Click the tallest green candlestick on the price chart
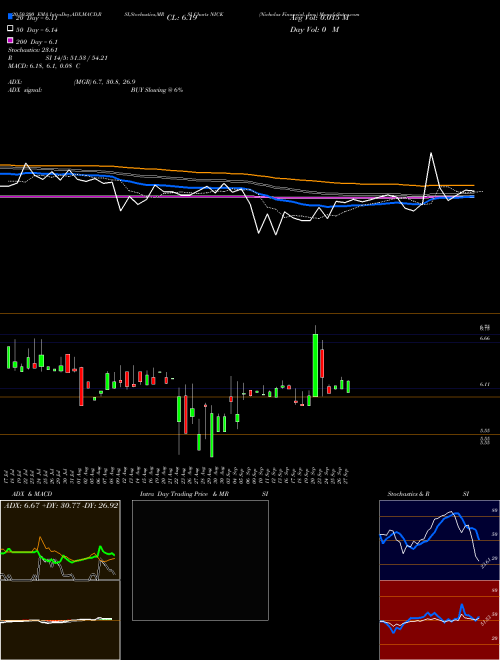The width and height of the screenshot is (500, 660). coord(315,365)
